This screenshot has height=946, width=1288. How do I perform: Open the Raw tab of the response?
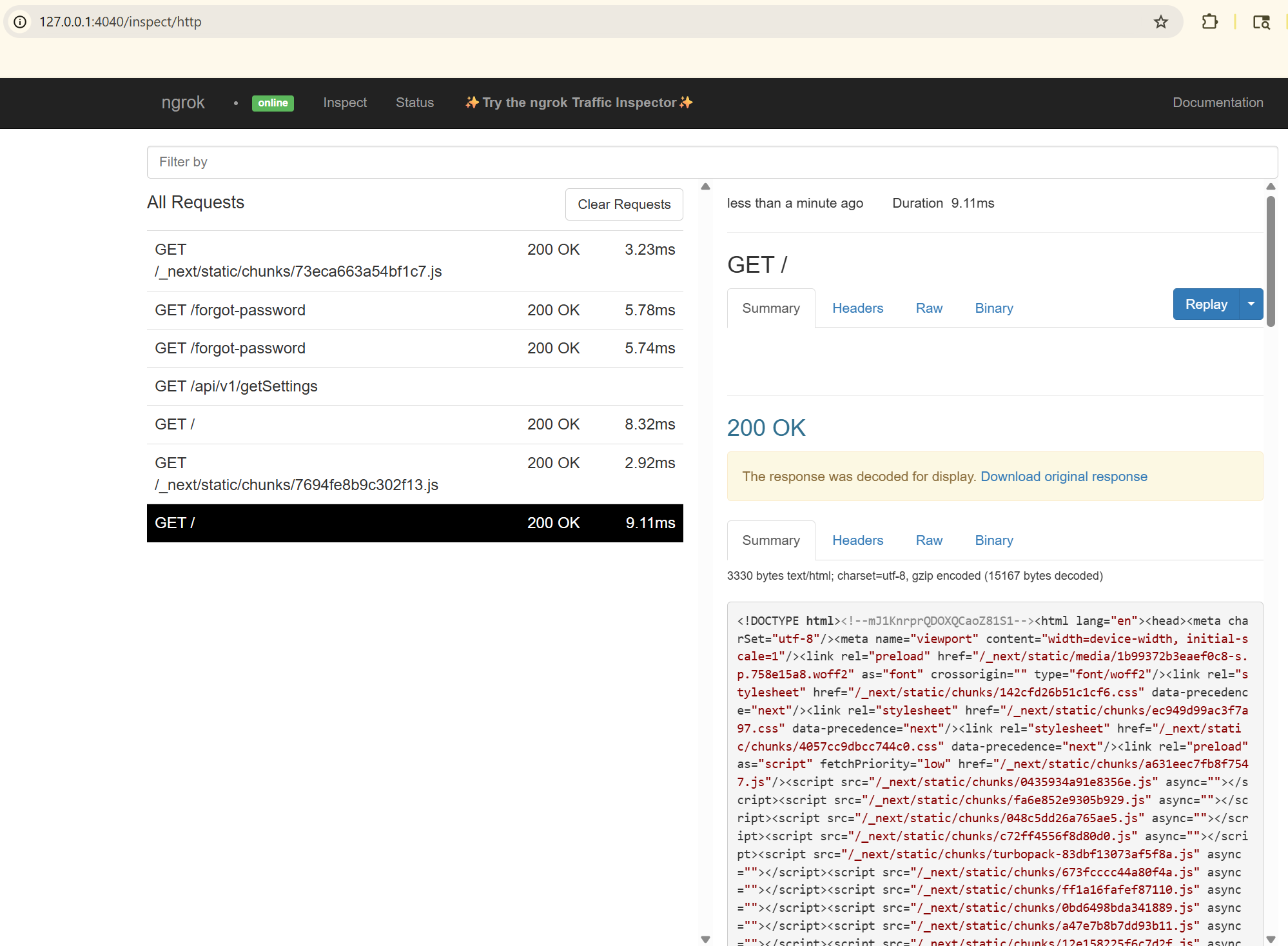click(929, 540)
